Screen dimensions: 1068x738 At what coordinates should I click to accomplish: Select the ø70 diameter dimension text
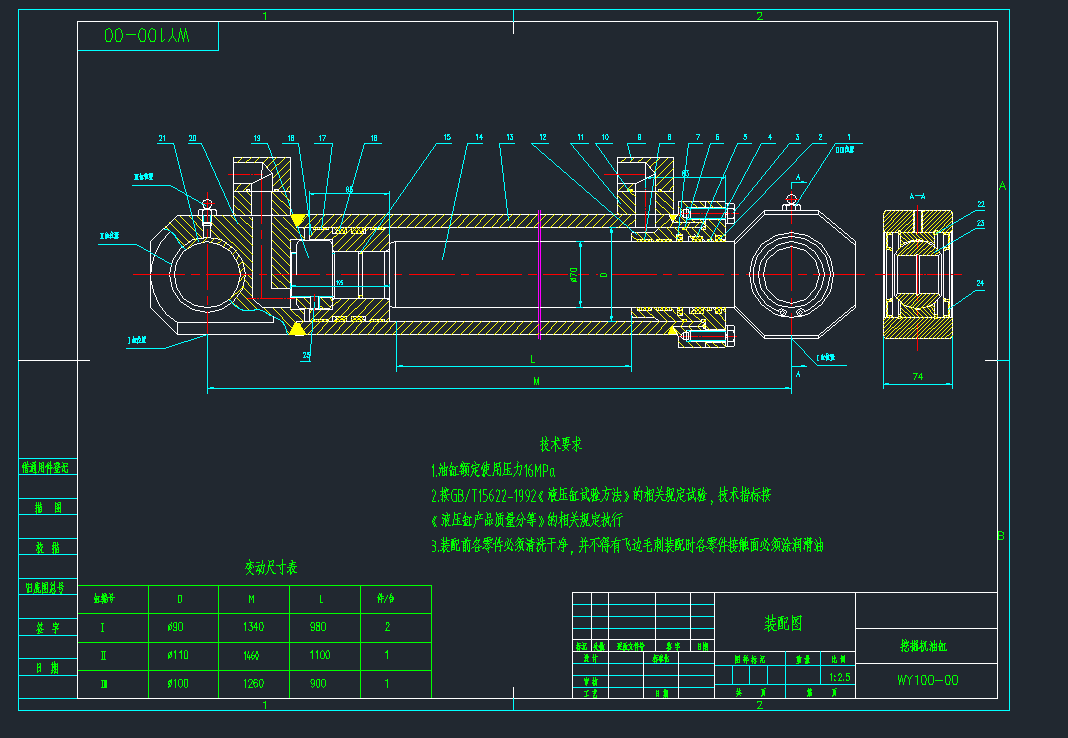574,273
